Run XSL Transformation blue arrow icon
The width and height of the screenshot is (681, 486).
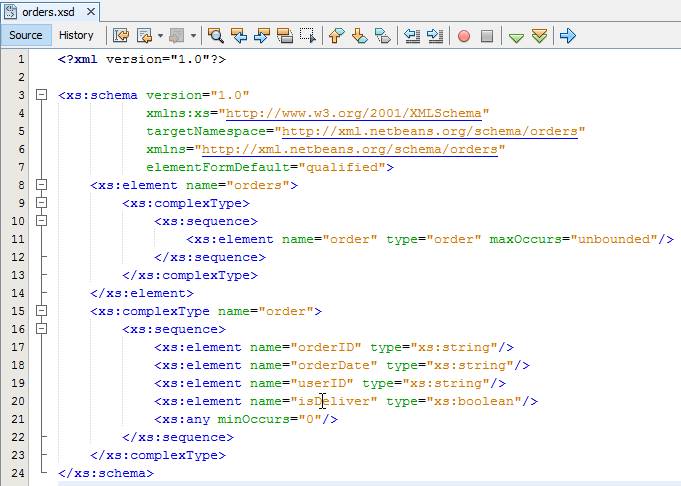(568, 36)
